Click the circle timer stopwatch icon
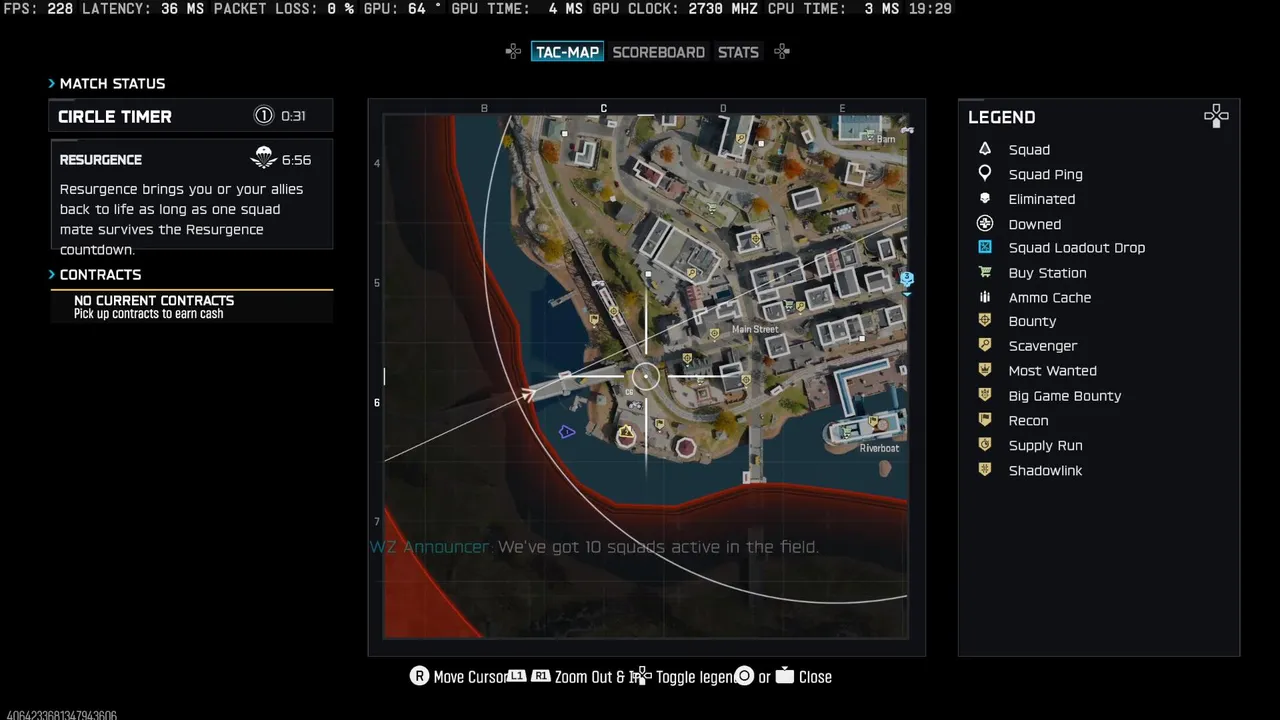Screen dimensions: 1280x720 click(264, 116)
